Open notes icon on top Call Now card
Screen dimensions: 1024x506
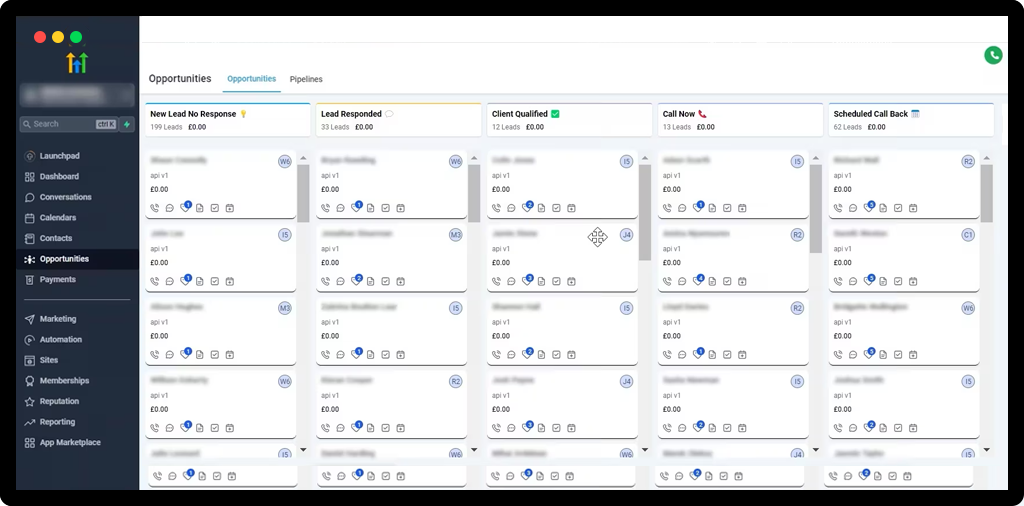711,208
